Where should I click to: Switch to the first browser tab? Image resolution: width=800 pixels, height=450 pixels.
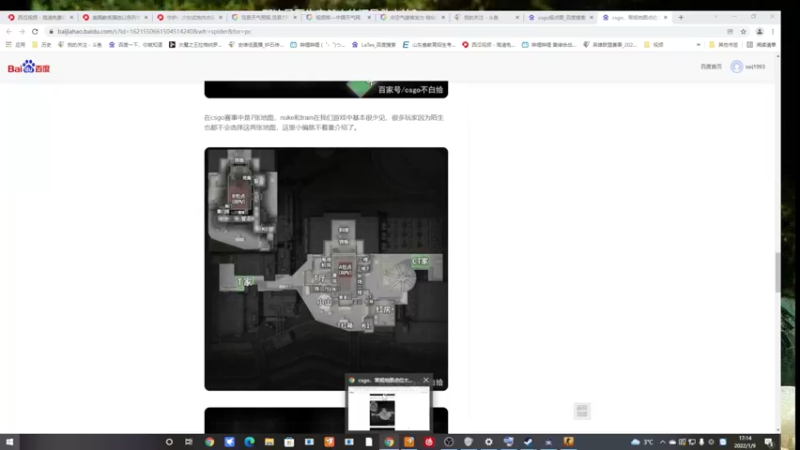(x=39, y=17)
